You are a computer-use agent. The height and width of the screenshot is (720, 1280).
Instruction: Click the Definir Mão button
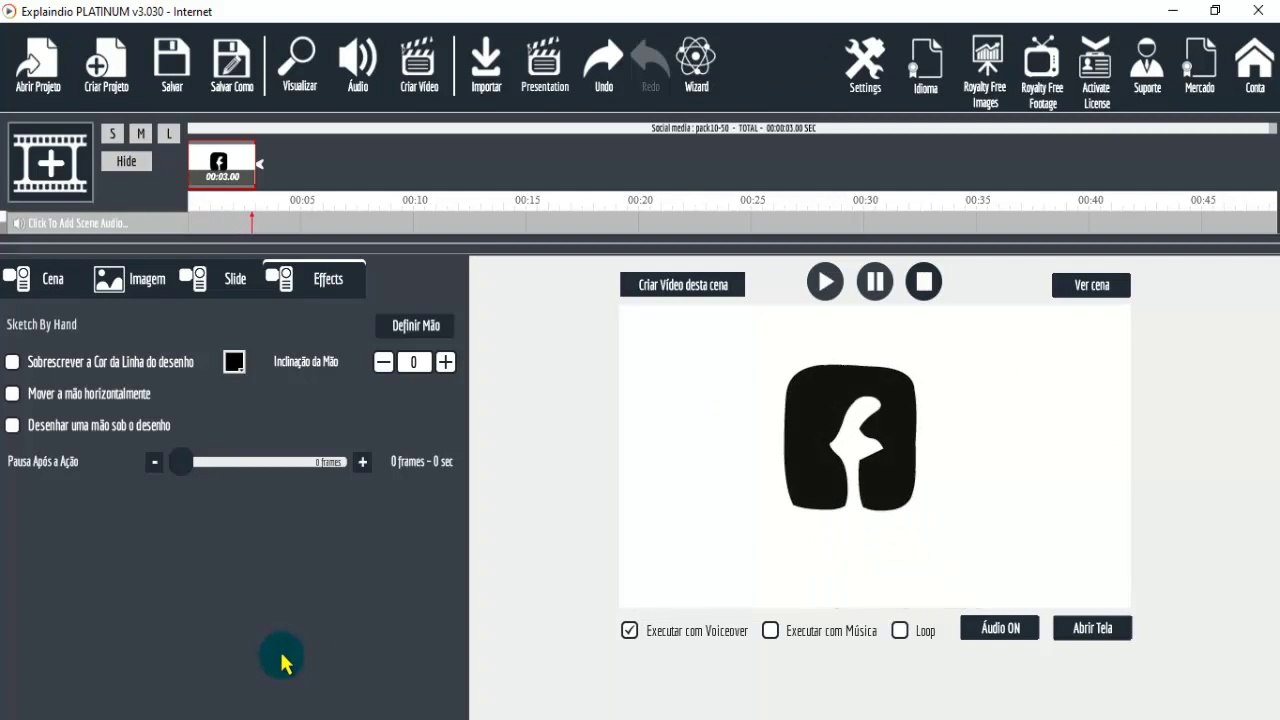tap(415, 326)
